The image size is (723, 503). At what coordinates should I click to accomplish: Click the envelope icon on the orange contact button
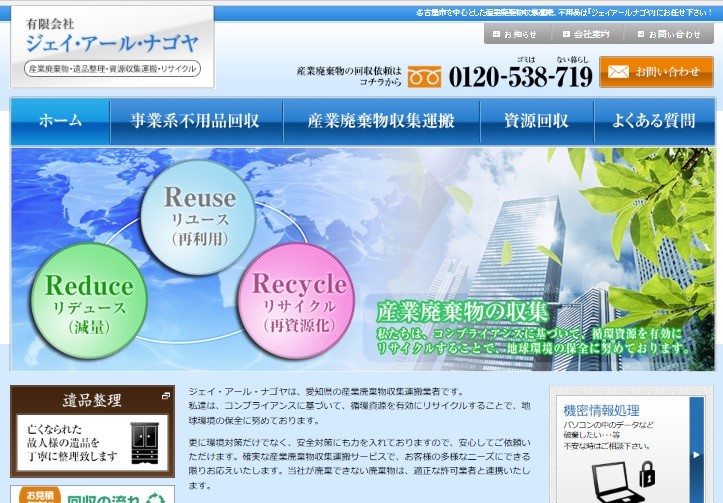click(x=618, y=72)
